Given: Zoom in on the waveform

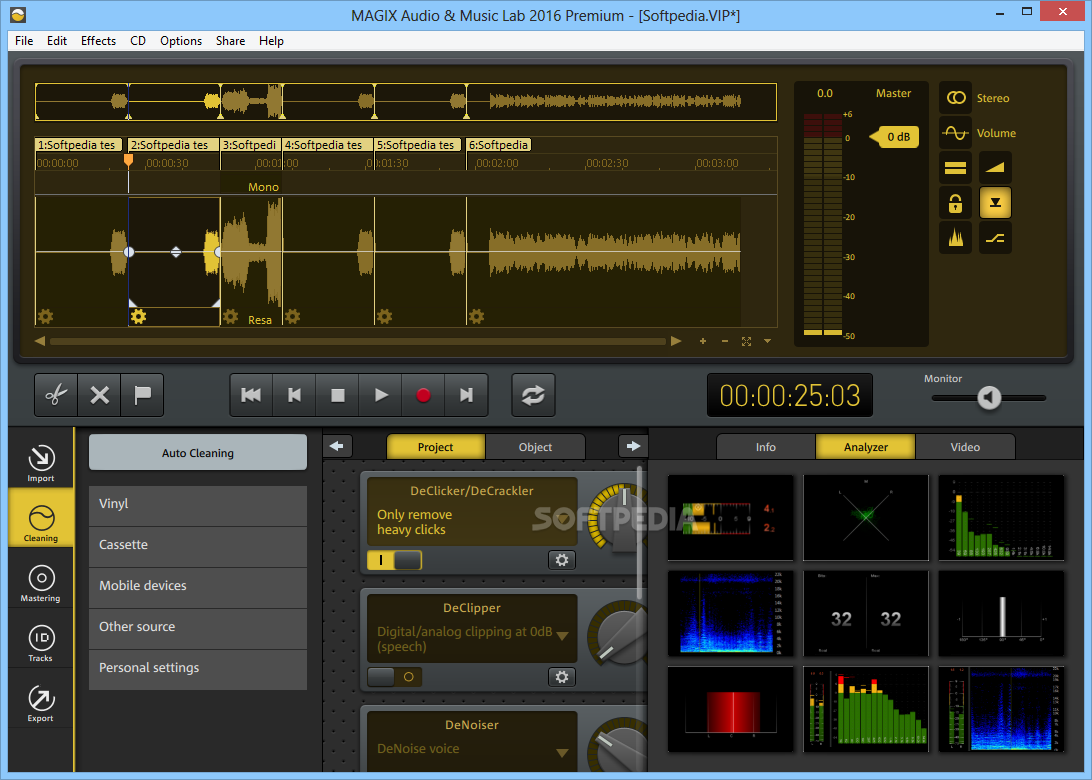Looking at the screenshot, I should tap(703, 341).
